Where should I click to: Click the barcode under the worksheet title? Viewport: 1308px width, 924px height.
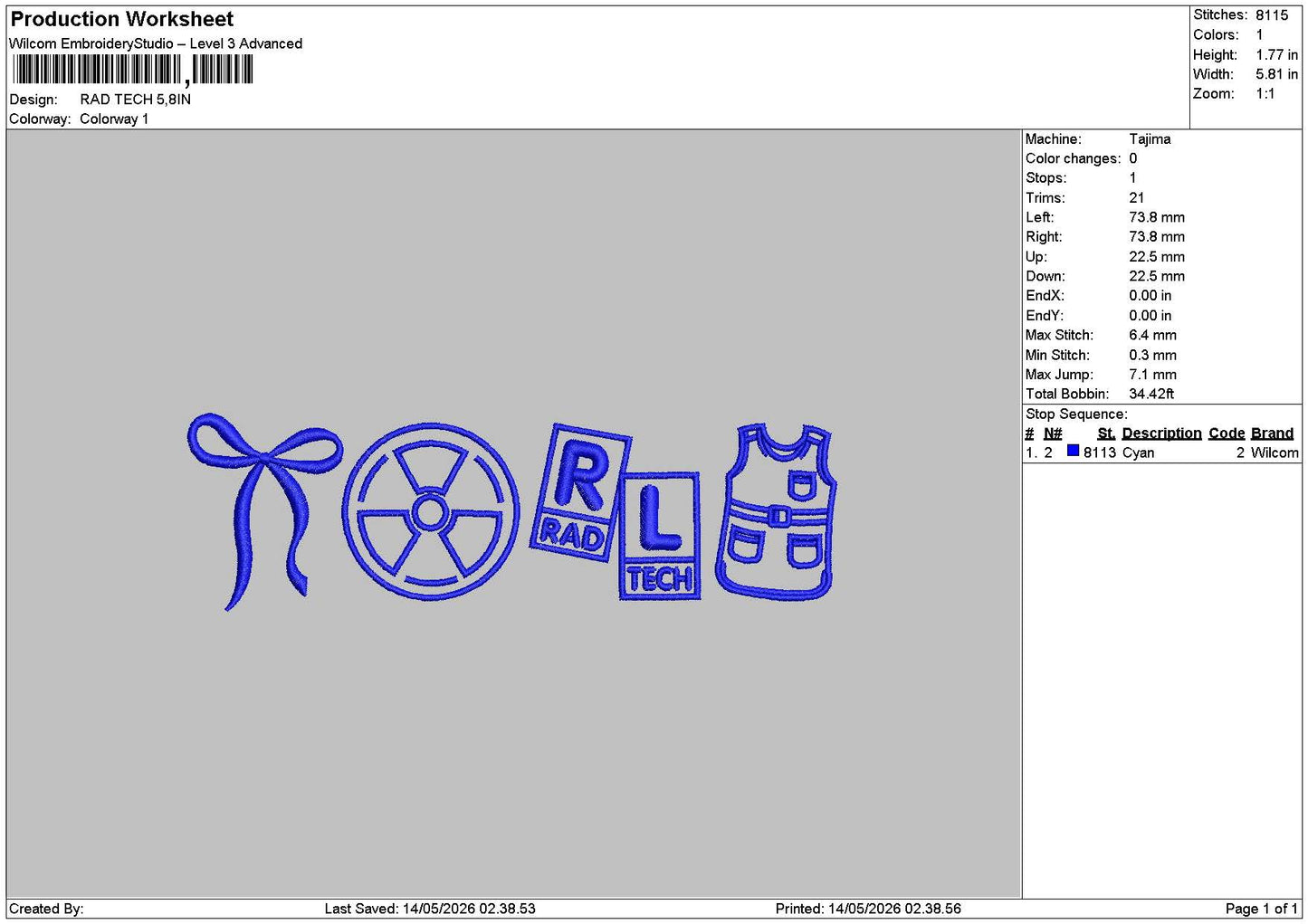(132, 70)
